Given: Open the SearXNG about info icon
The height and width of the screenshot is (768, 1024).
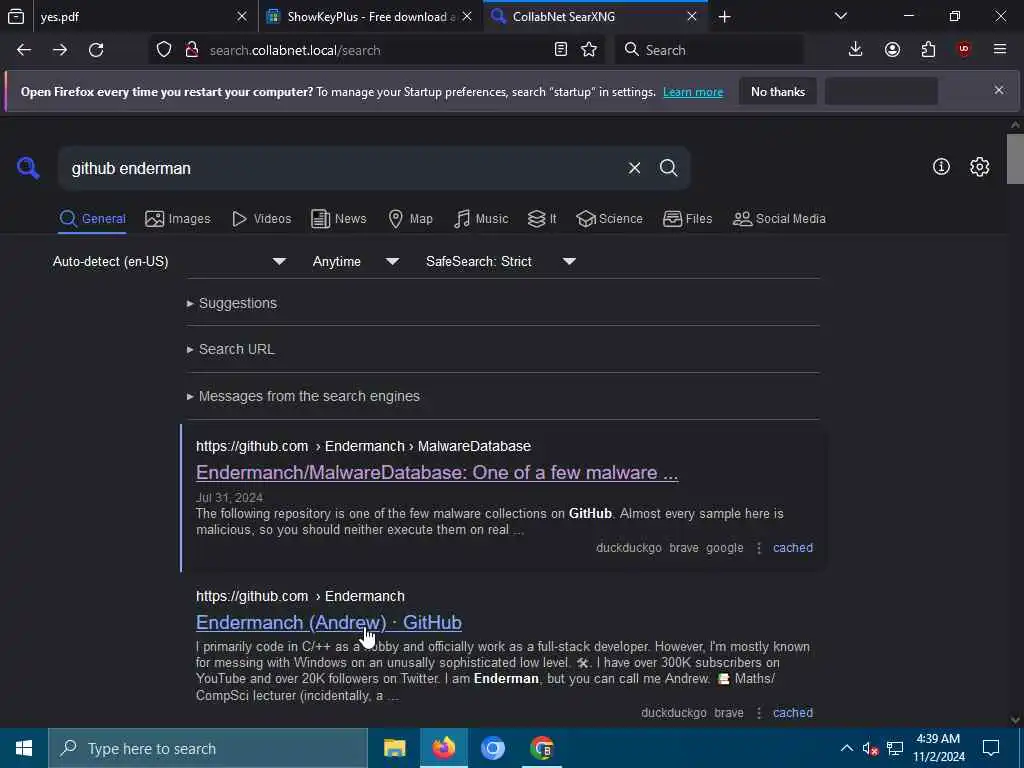Looking at the screenshot, I should (941, 167).
